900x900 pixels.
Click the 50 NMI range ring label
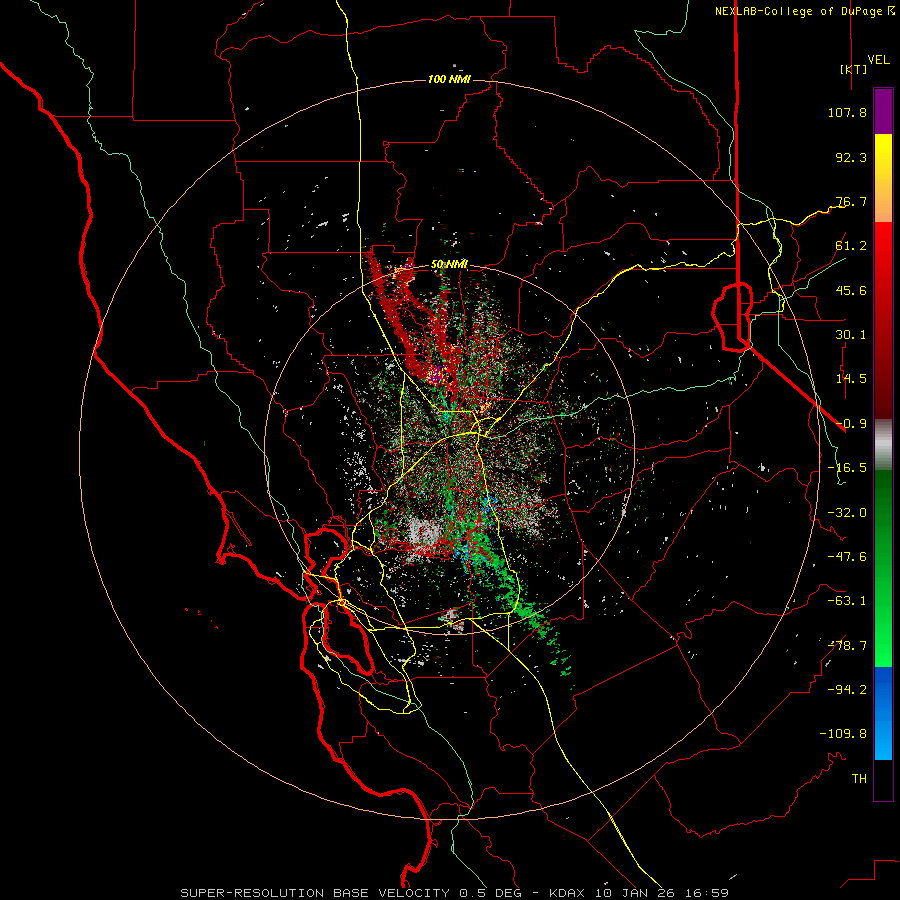click(449, 265)
